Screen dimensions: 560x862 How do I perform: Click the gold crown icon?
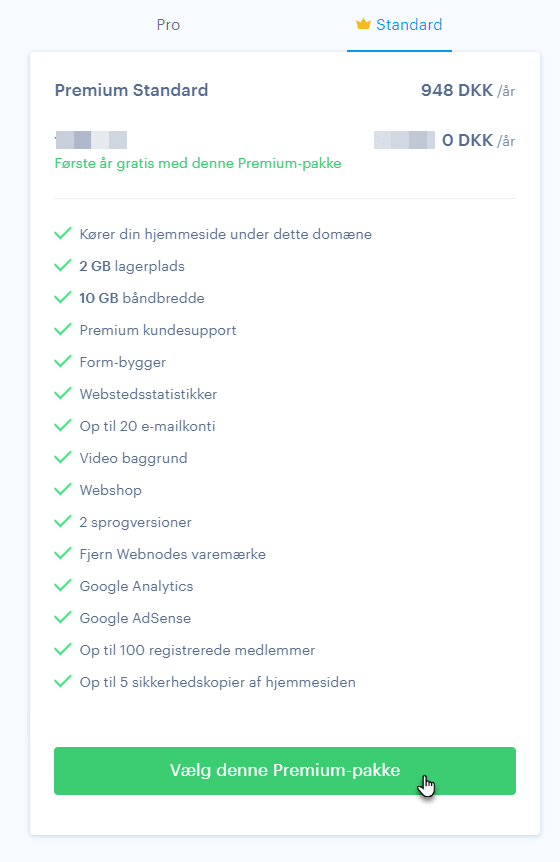(363, 24)
